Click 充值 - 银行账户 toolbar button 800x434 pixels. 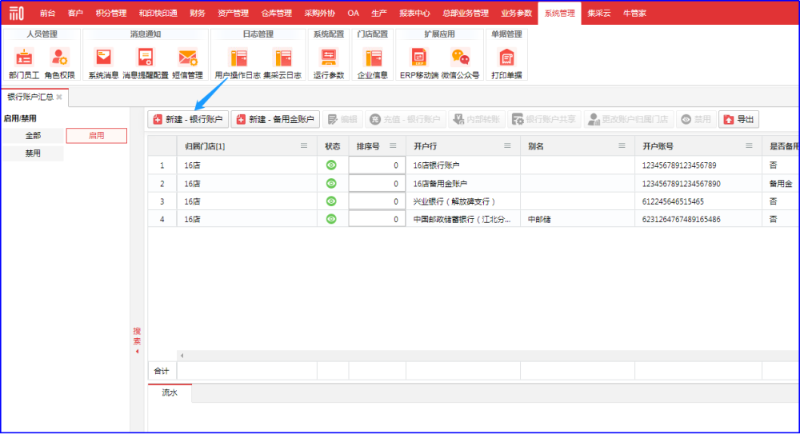click(x=406, y=119)
